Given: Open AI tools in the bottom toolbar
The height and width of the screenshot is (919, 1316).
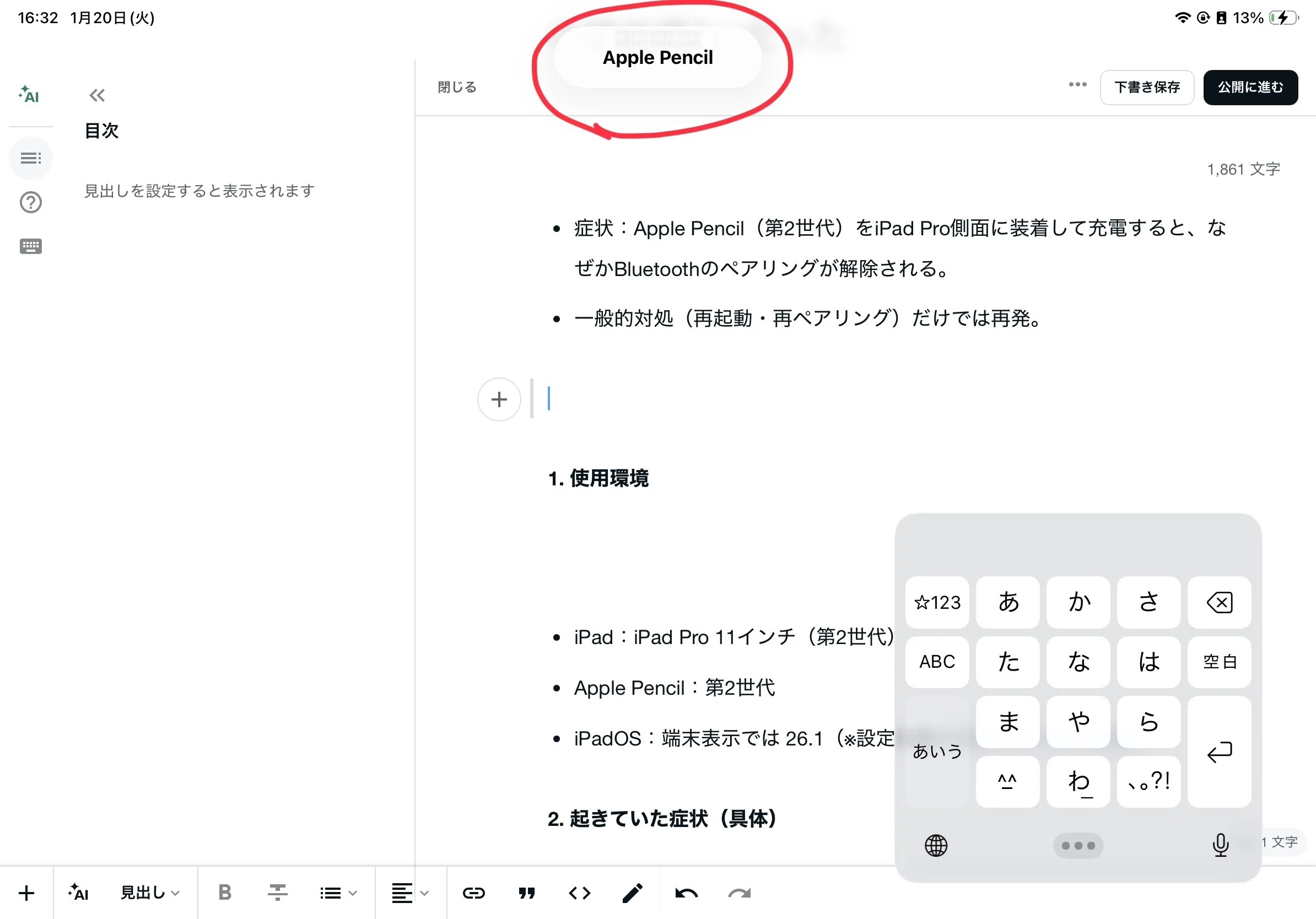Looking at the screenshot, I should pos(78,893).
